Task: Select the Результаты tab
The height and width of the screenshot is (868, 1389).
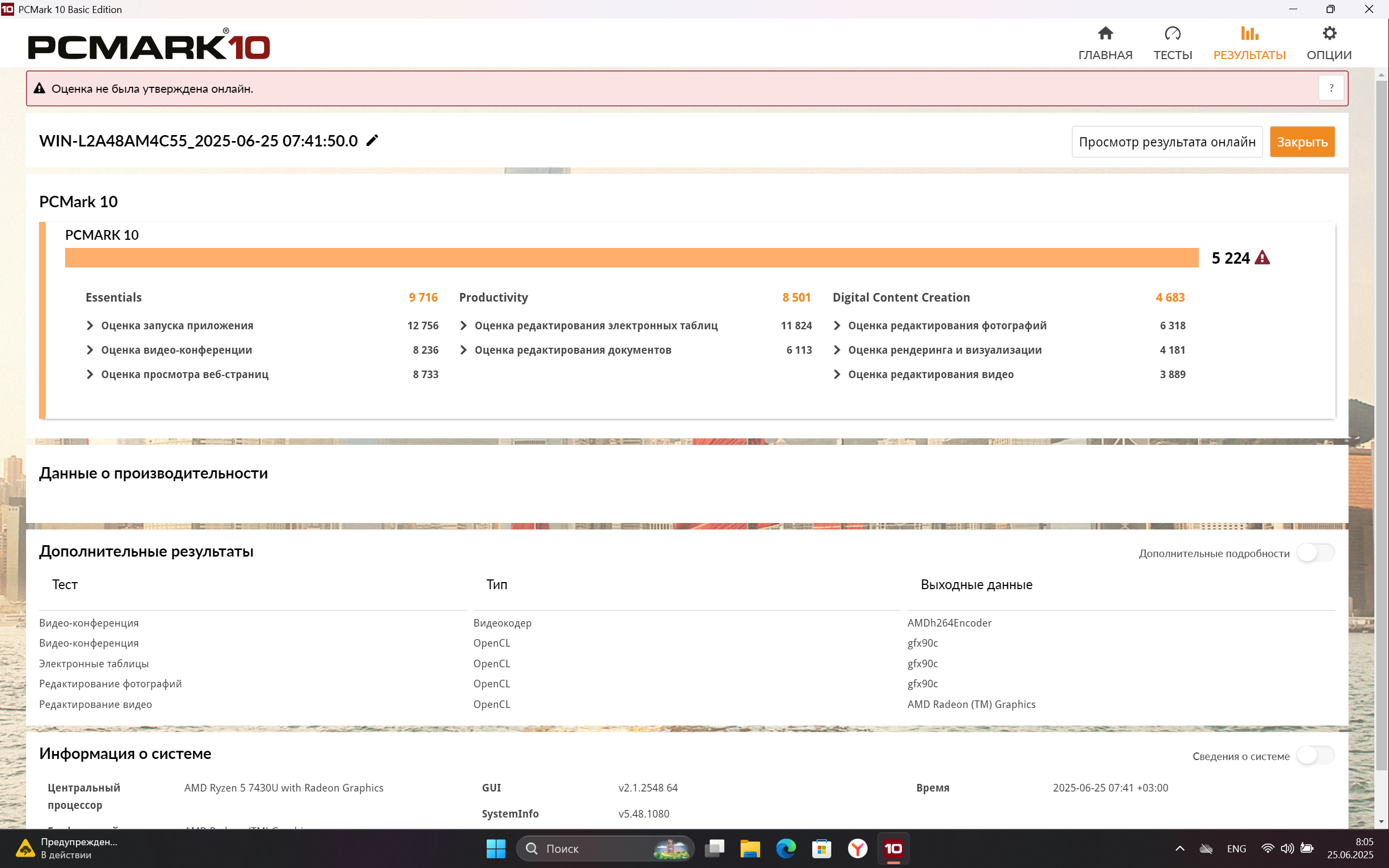Action: [1249, 43]
